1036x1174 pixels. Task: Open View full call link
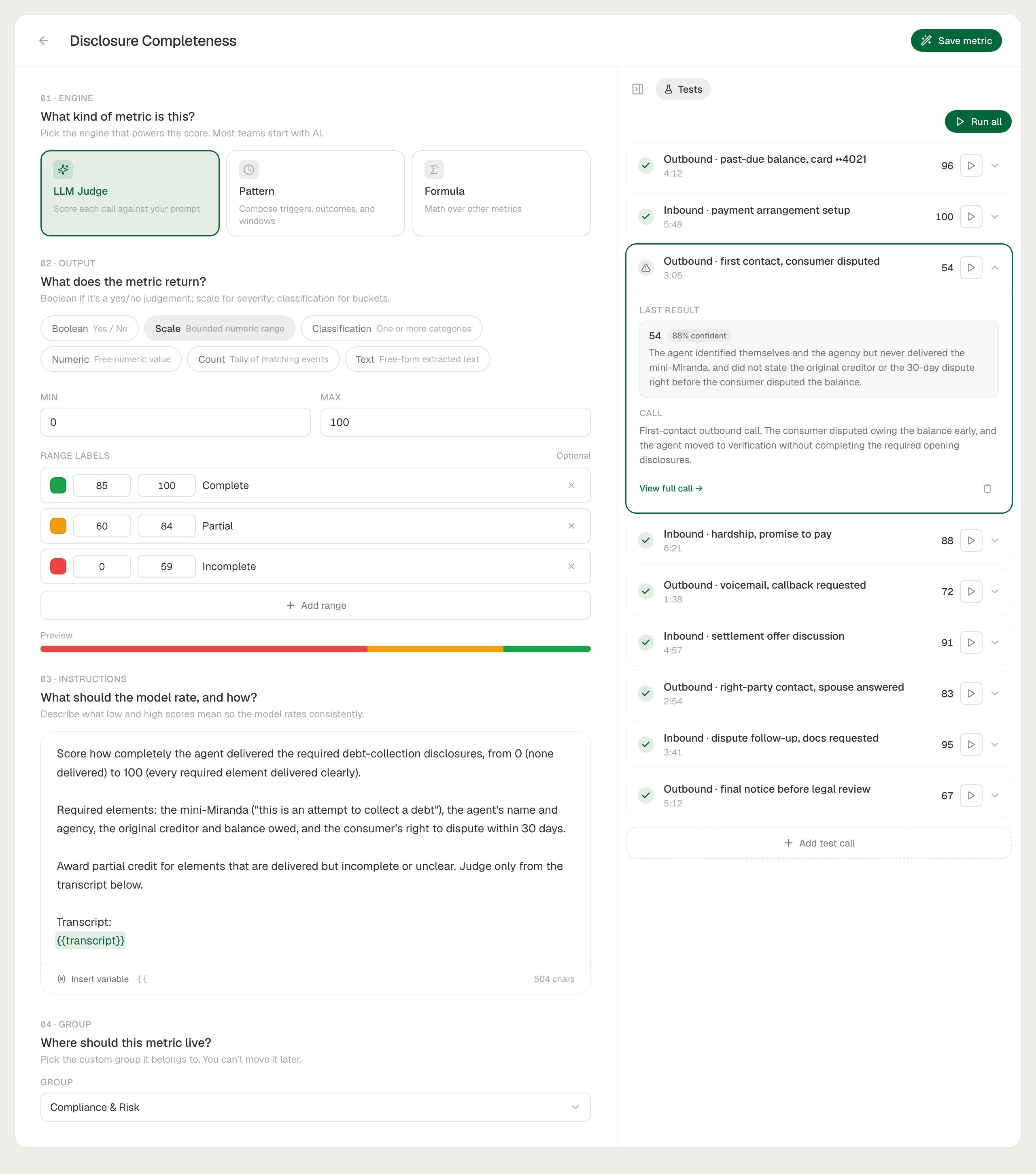[671, 488]
